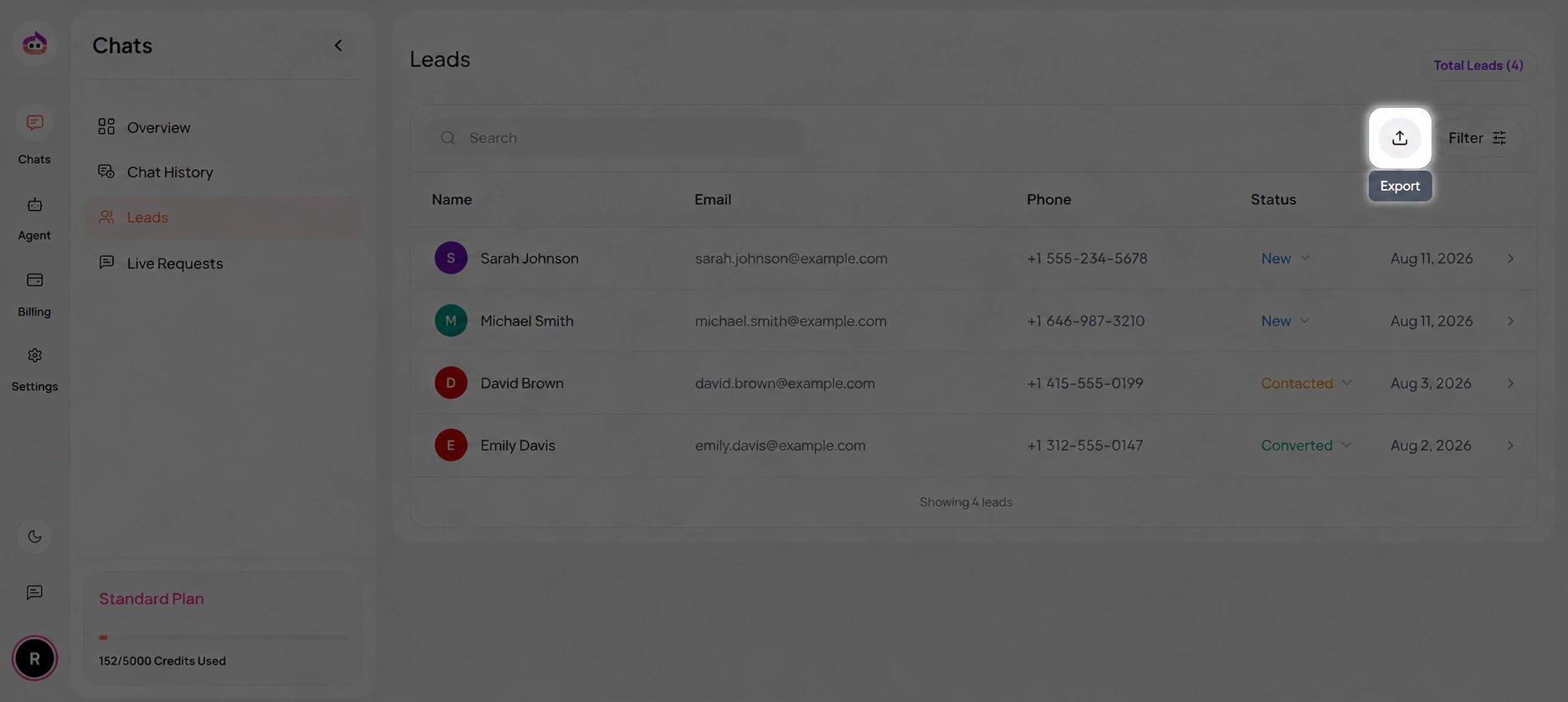Select the Leads menu item
Viewport: 1568px width, 702px height.
[223, 218]
